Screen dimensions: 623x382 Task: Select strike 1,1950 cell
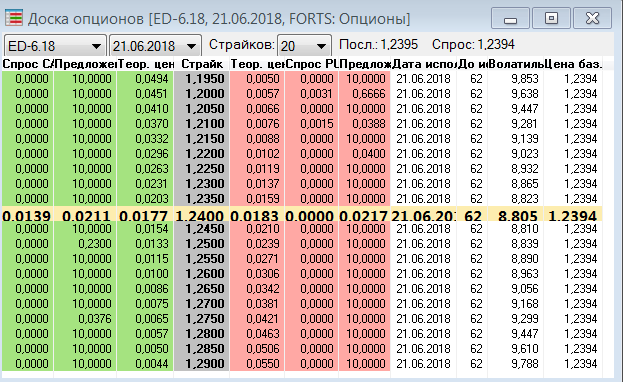[x=201, y=79]
